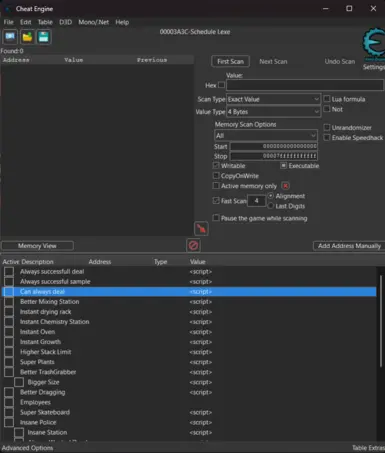Activate the Instant Oven checkbox
Image resolution: width=385 pixels, height=453 pixels.
(9, 332)
